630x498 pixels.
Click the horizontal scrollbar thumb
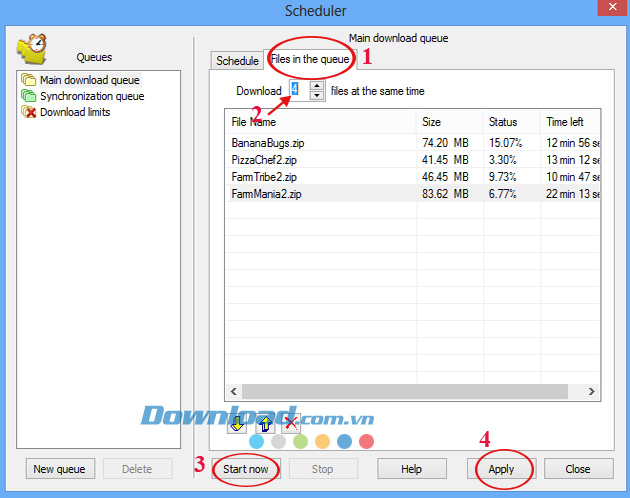pos(405,391)
